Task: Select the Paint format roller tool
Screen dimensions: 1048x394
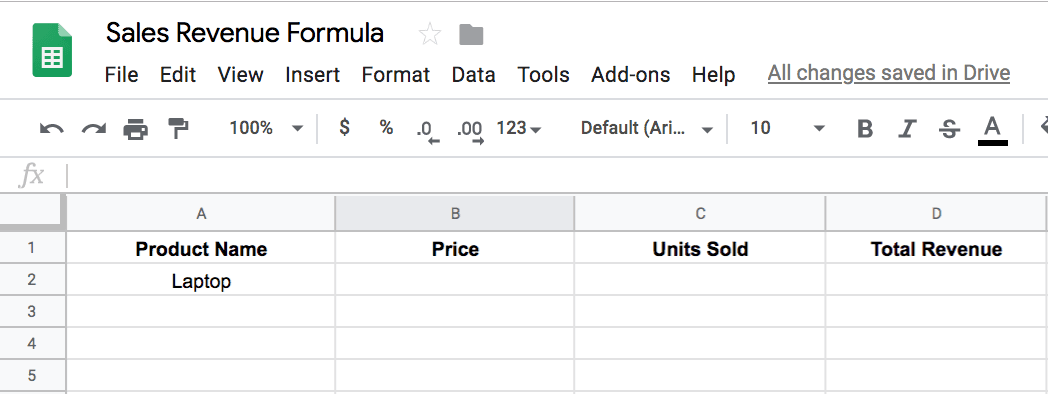Action: pos(178,128)
